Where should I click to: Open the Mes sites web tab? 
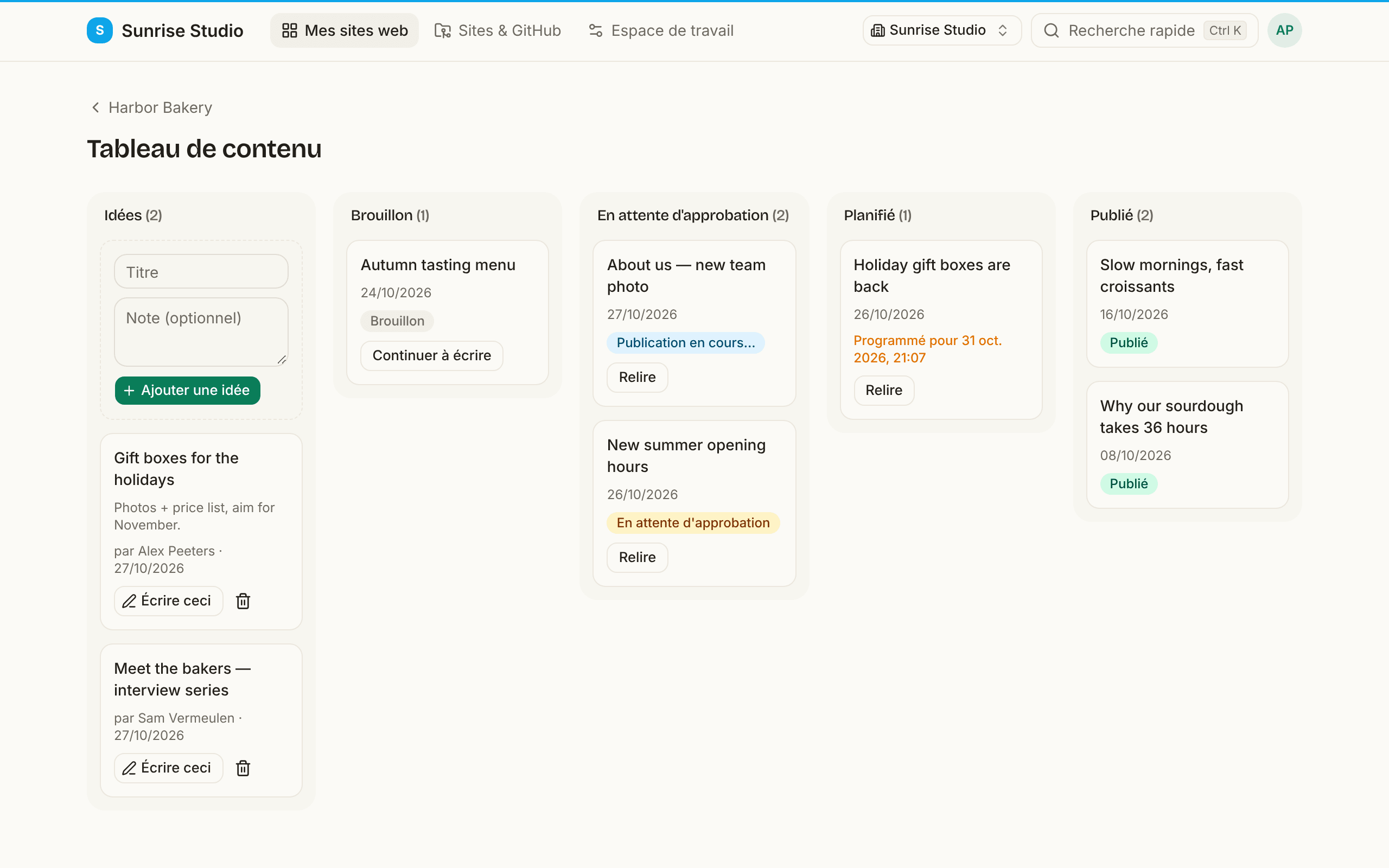point(345,30)
